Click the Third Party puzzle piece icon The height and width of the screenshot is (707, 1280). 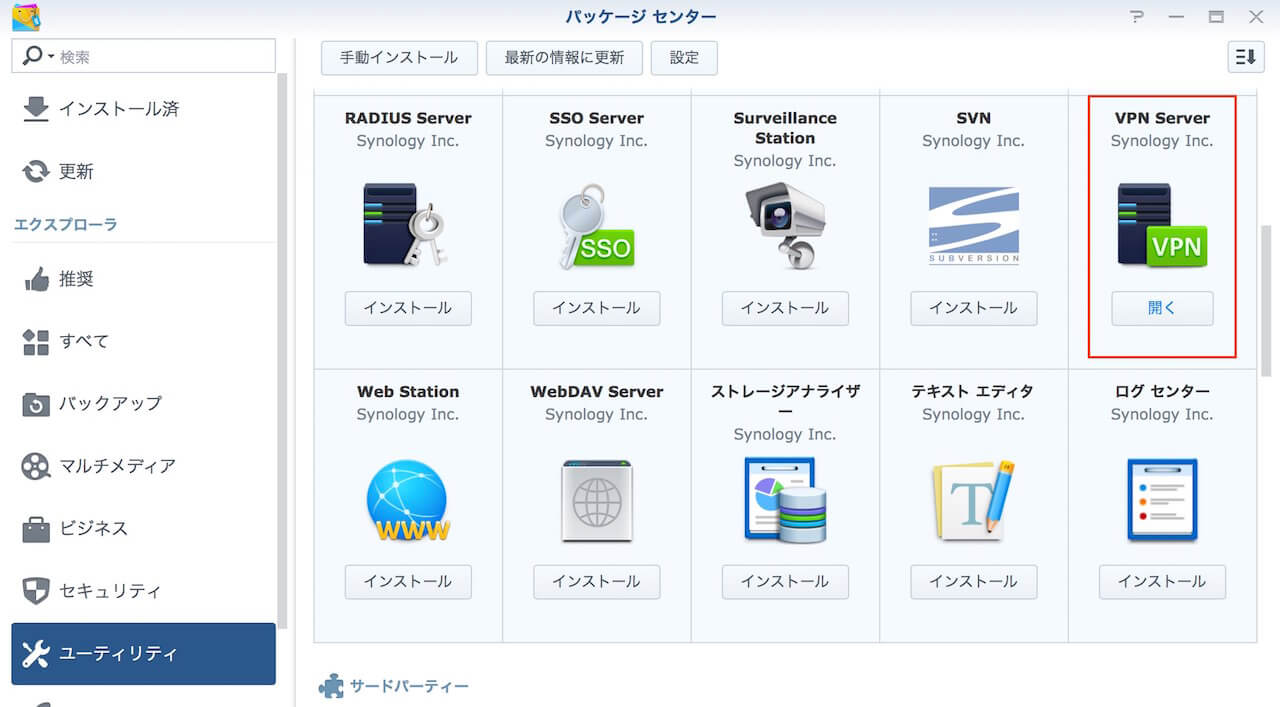(x=330, y=686)
